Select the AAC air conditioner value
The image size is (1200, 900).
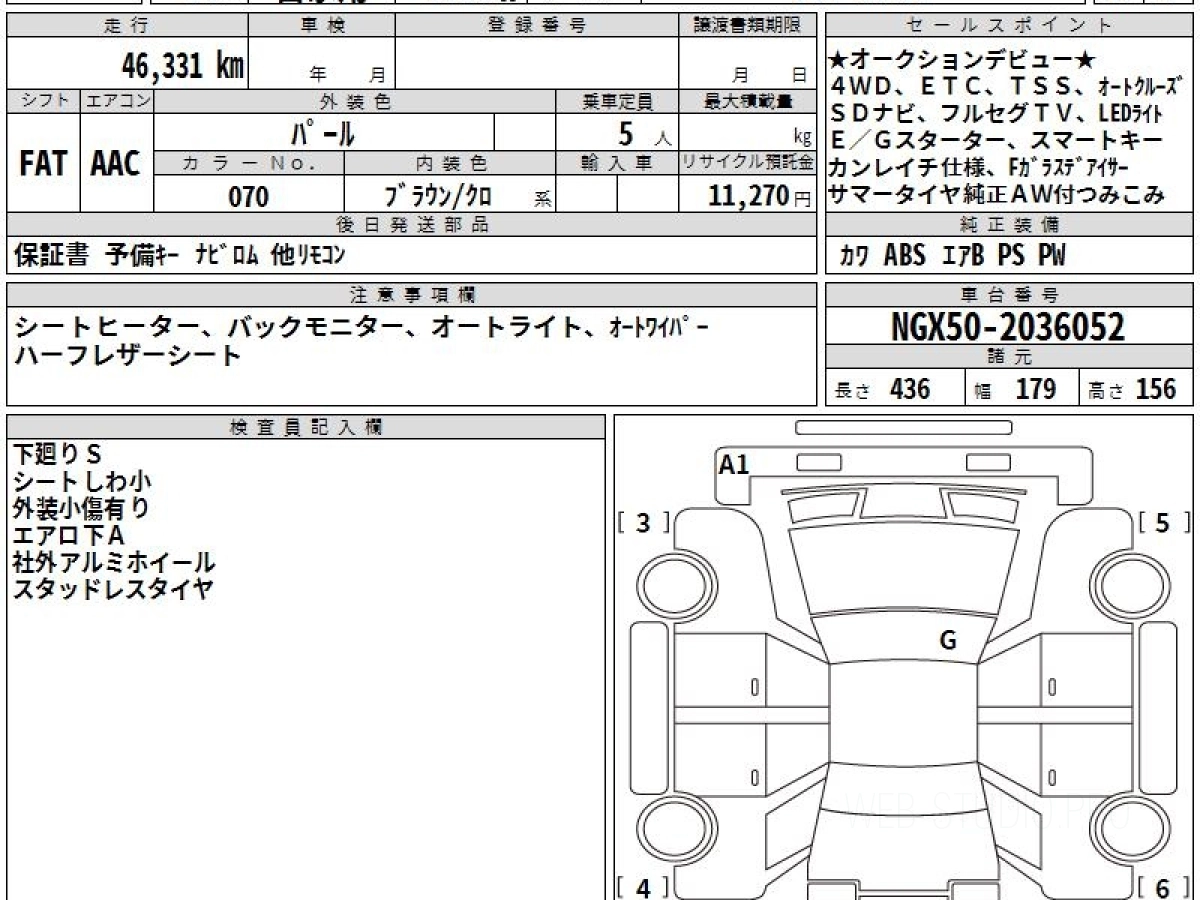(116, 164)
